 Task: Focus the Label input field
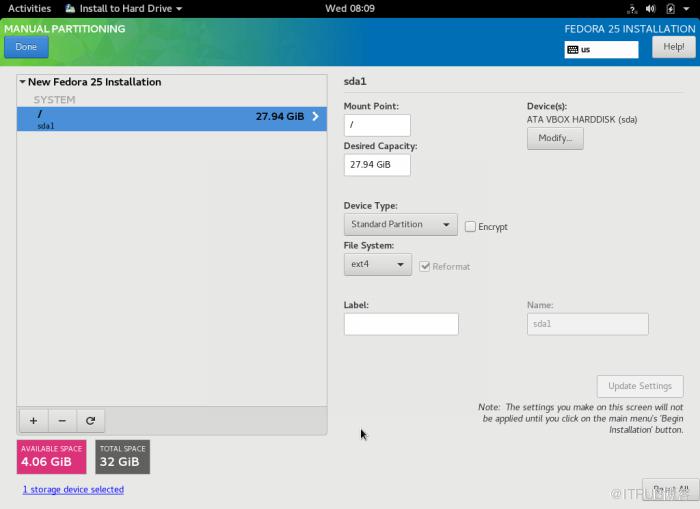click(x=401, y=324)
